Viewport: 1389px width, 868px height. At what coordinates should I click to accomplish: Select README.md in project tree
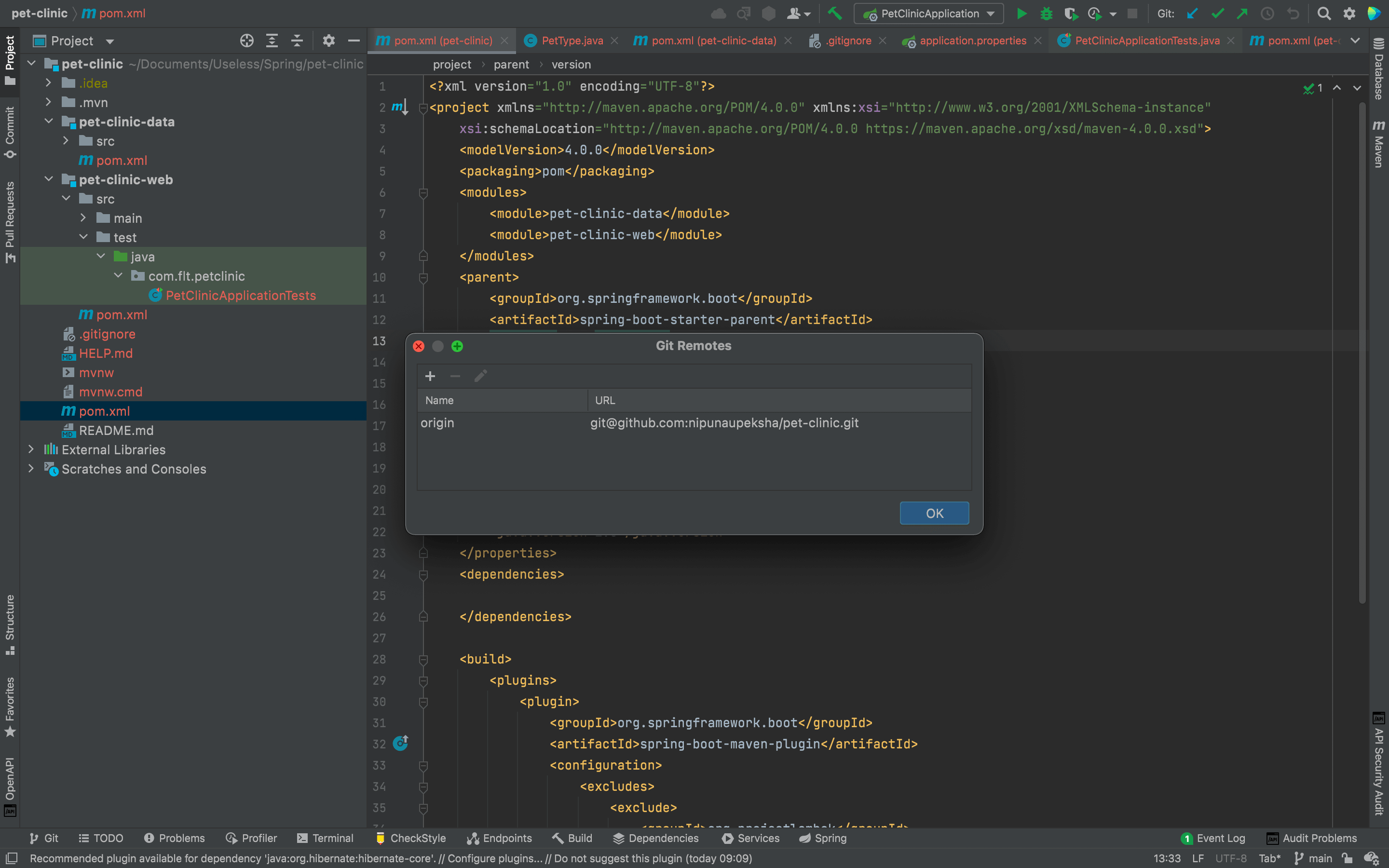pyautogui.click(x=116, y=431)
